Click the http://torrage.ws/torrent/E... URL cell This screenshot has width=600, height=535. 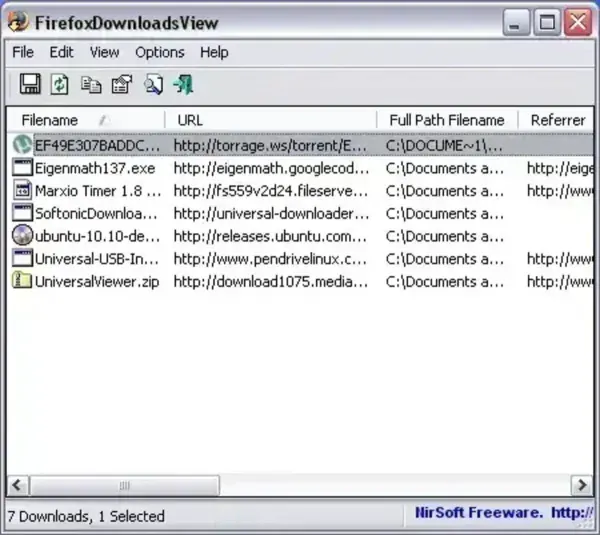tap(270, 145)
